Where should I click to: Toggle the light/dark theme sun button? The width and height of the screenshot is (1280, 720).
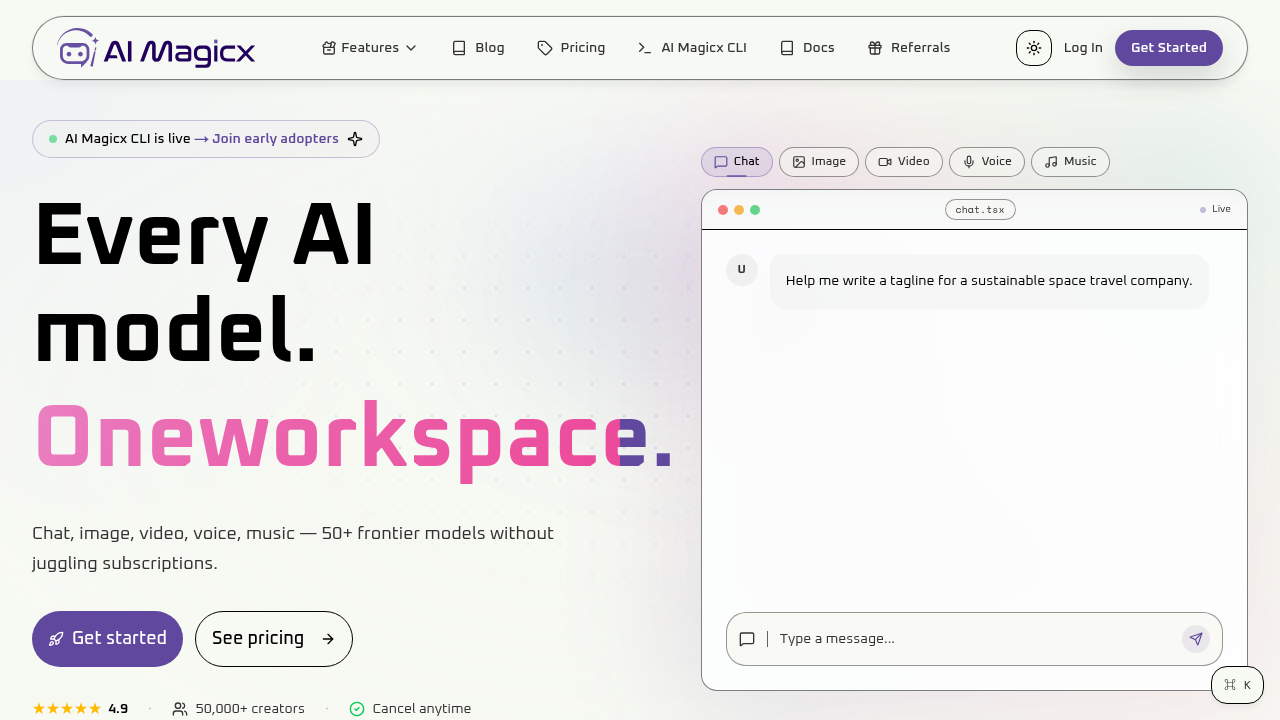click(x=1034, y=48)
